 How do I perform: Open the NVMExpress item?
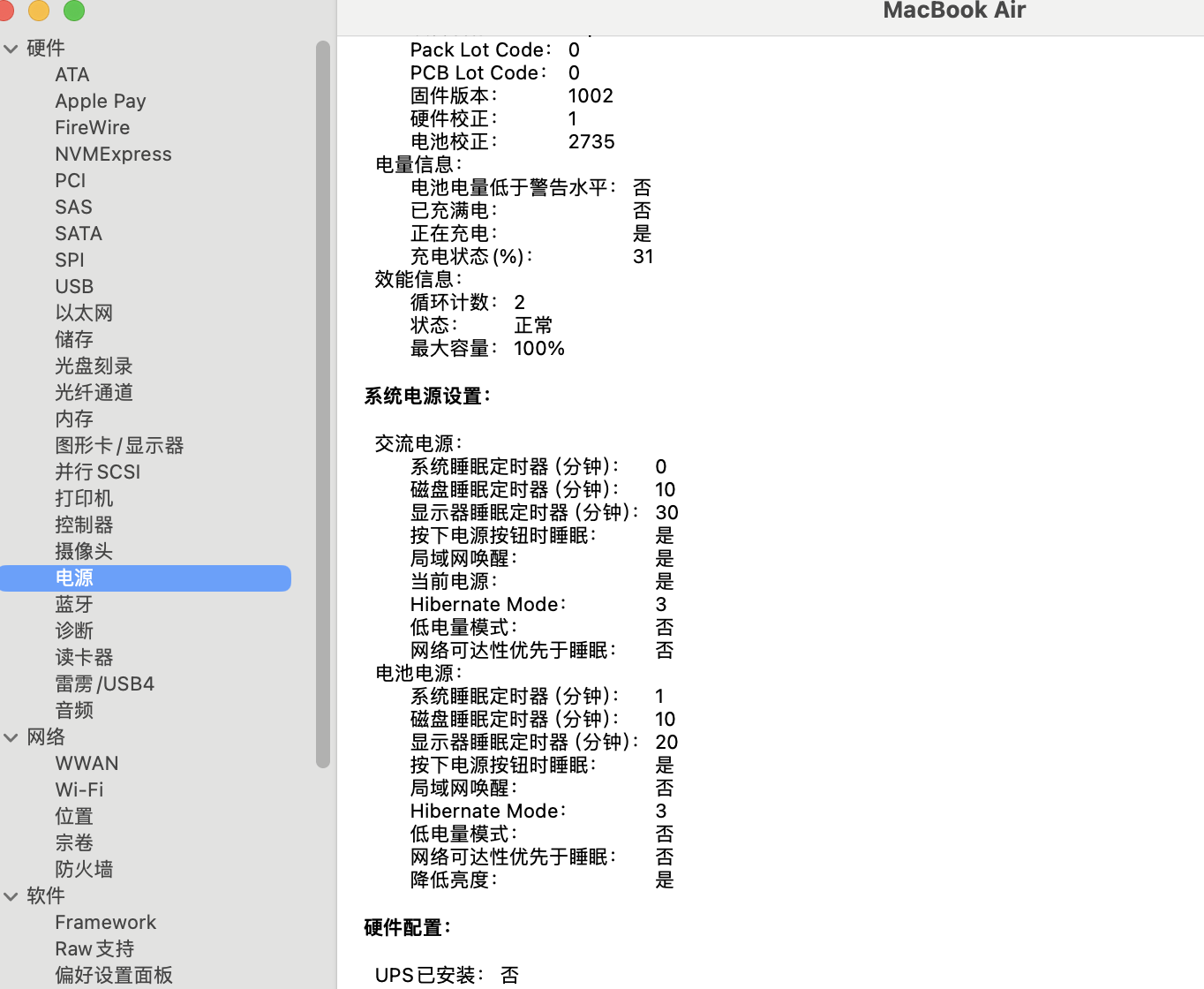click(113, 155)
